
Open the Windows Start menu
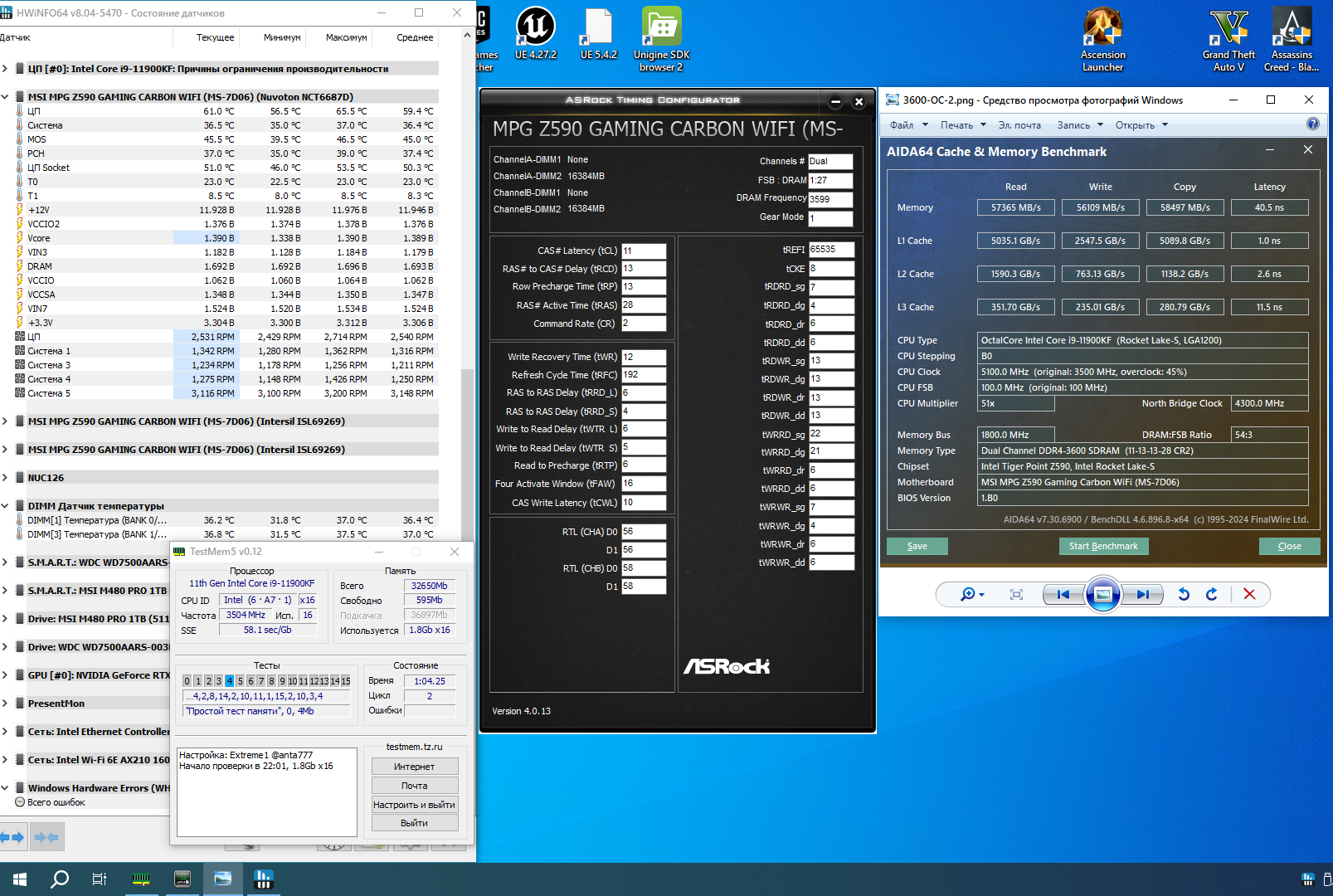pyautogui.click(x=20, y=879)
